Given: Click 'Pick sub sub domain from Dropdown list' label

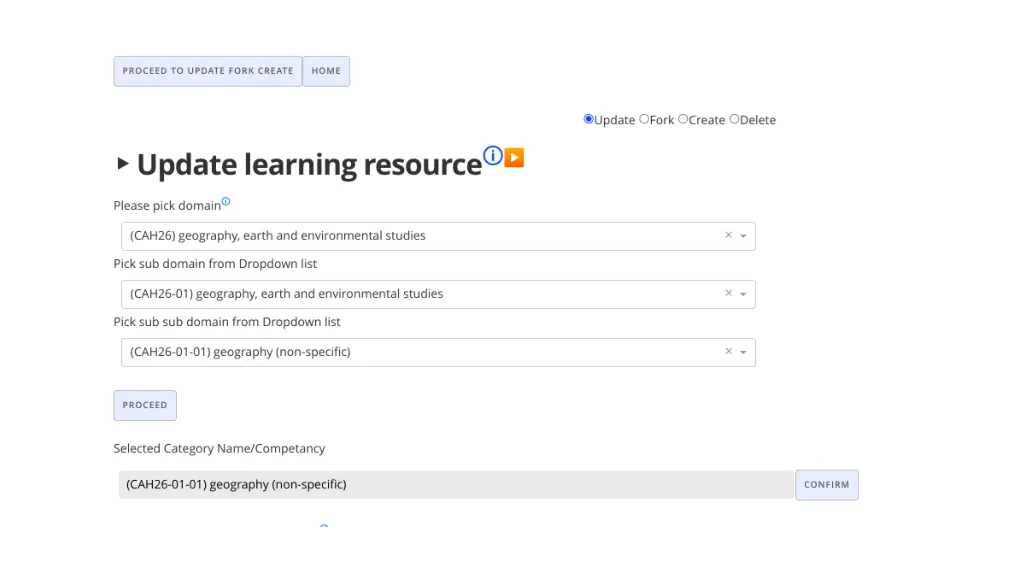Looking at the screenshot, I should tap(227, 322).
